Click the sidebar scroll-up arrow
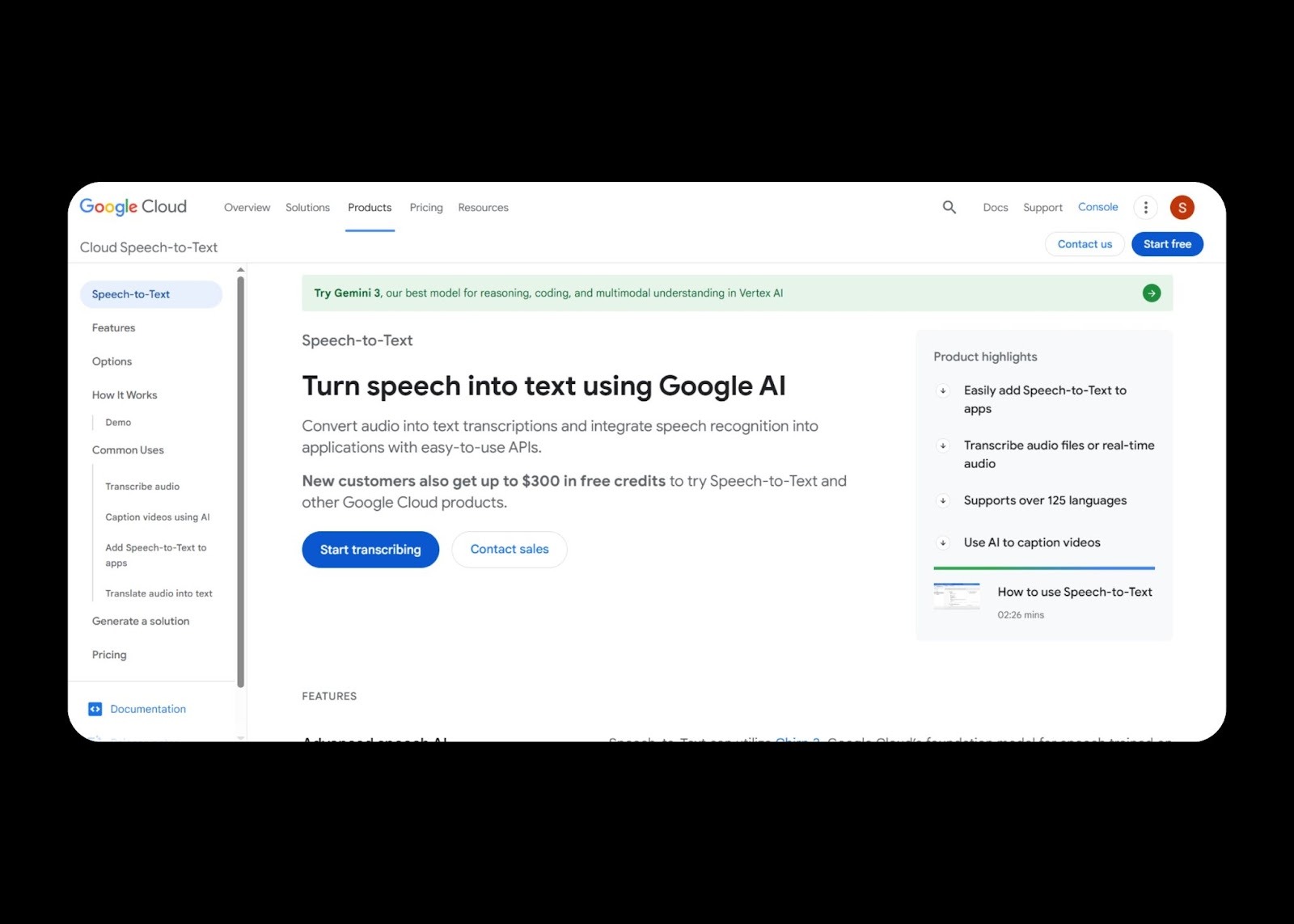 pyautogui.click(x=240, y=270)
